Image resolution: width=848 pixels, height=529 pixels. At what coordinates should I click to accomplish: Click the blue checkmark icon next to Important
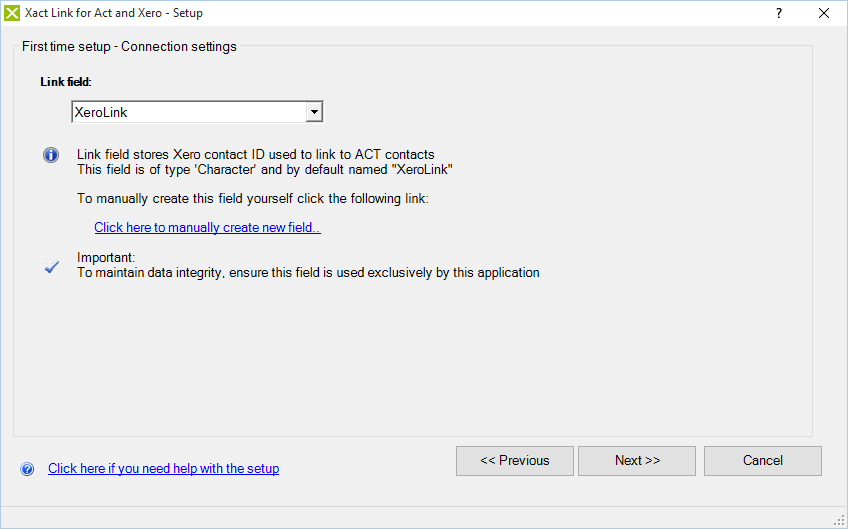[53, 267]
